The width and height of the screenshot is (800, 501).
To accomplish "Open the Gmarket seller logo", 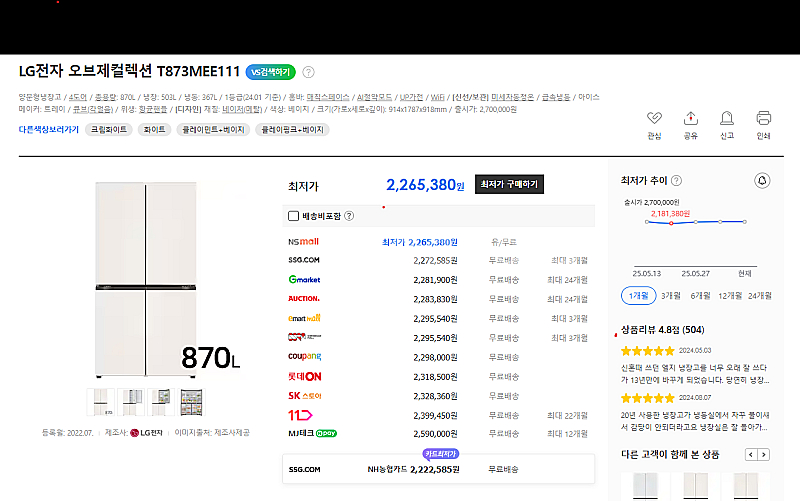I will pos(304,280).
